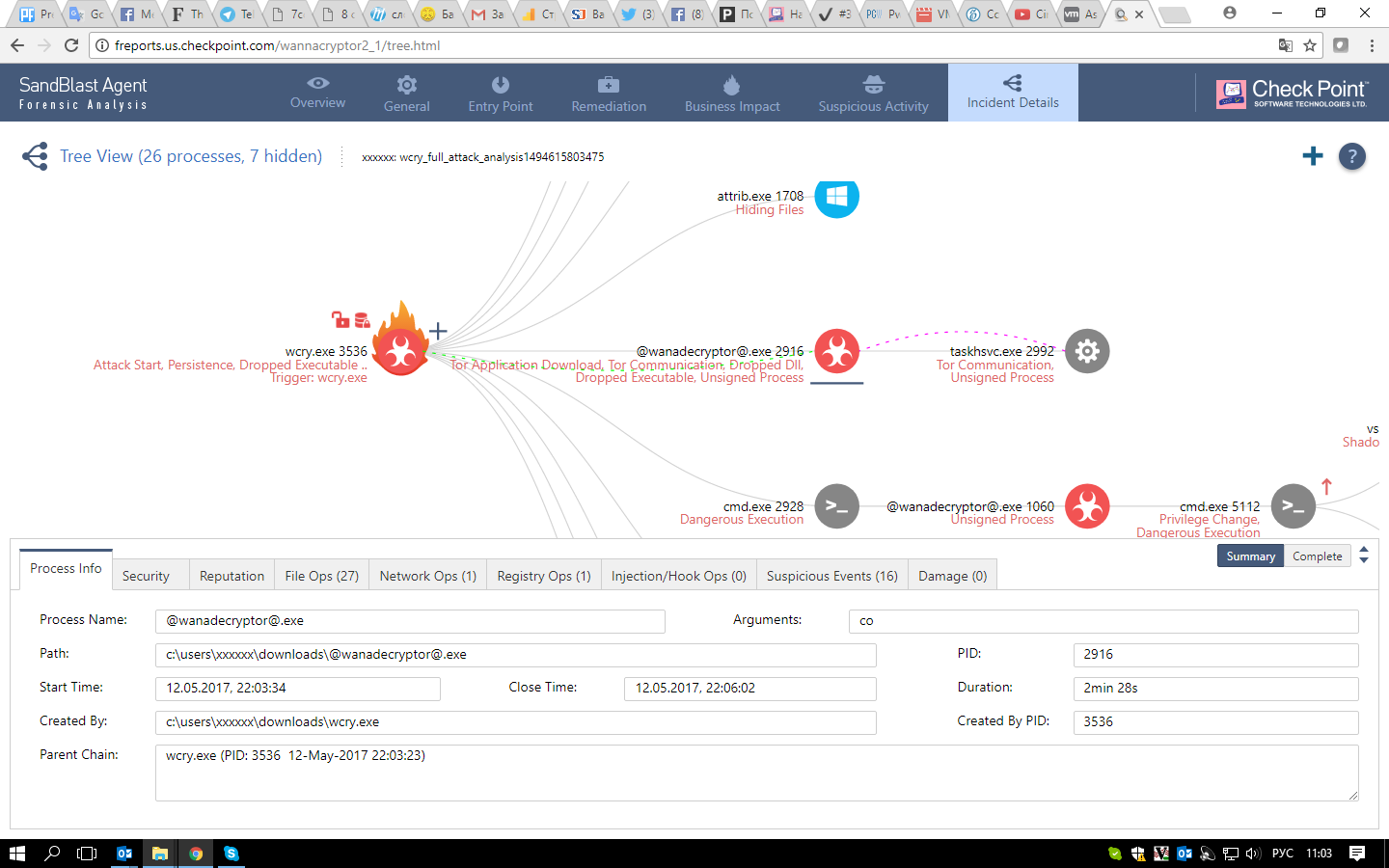
Task: Click the РУС language indicator
Action: click(1283, 854)
